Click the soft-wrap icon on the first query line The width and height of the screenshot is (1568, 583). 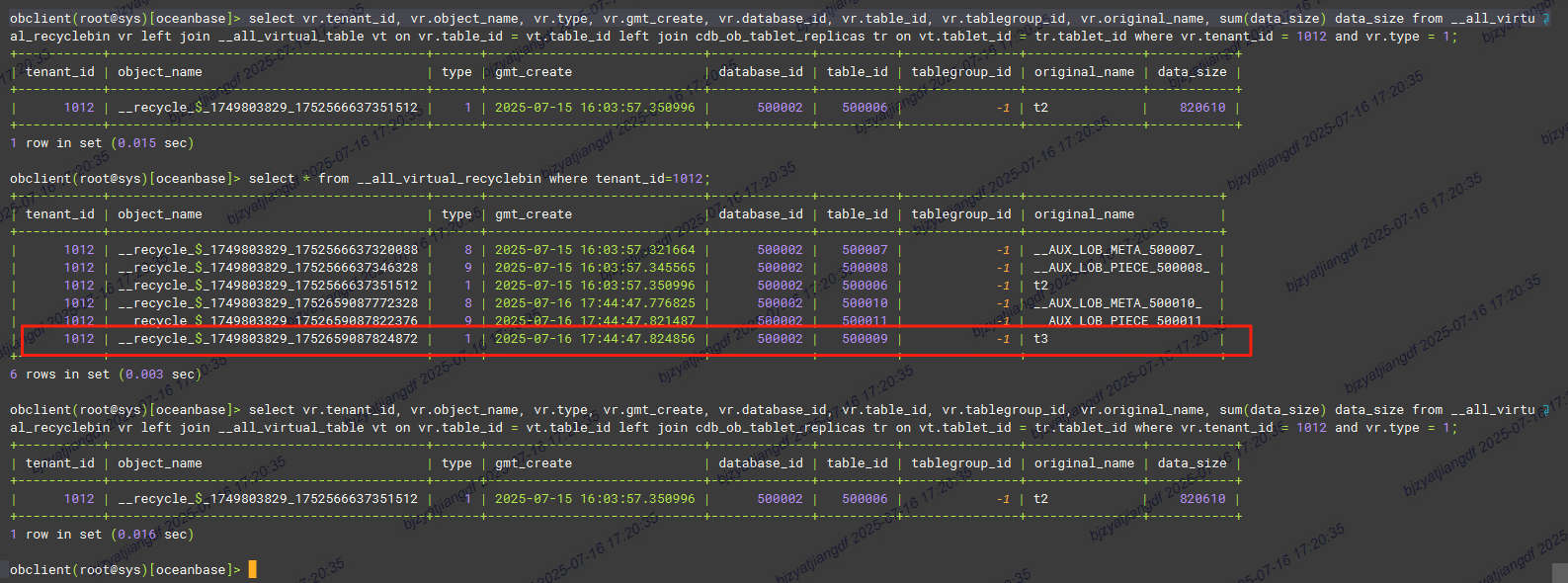(1546, 19)
